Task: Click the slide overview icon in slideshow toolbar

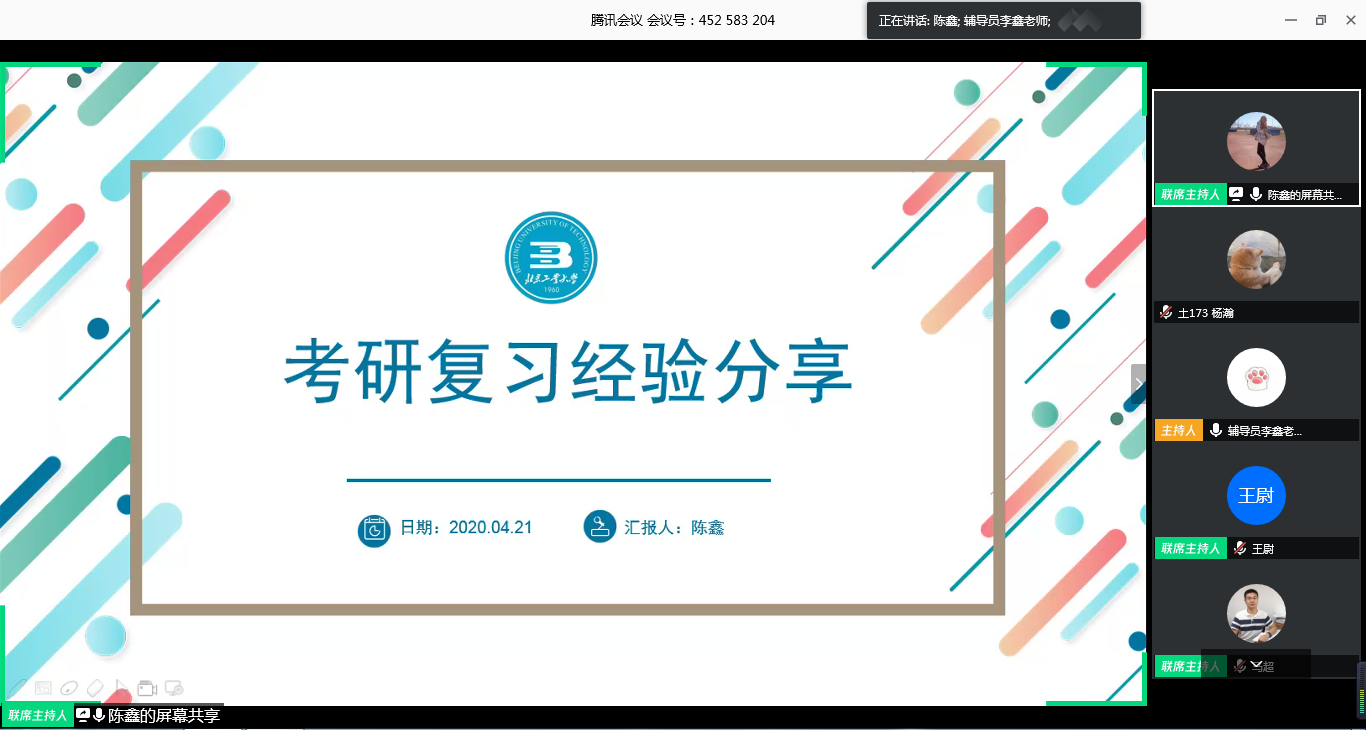Action: [43, 688]
